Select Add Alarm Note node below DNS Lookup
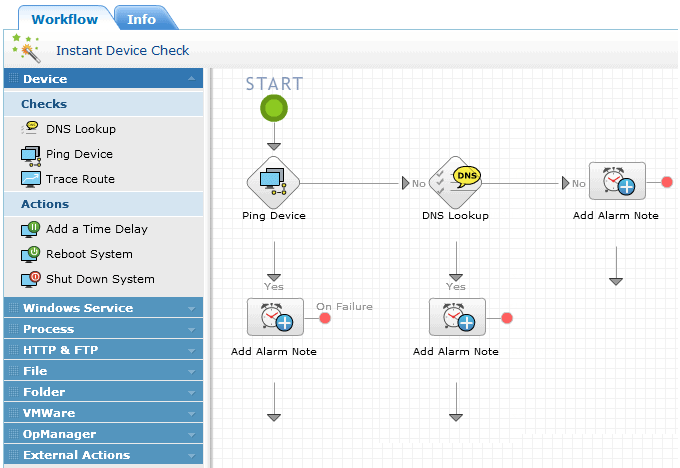680x468 pixels. pos(457,317)
